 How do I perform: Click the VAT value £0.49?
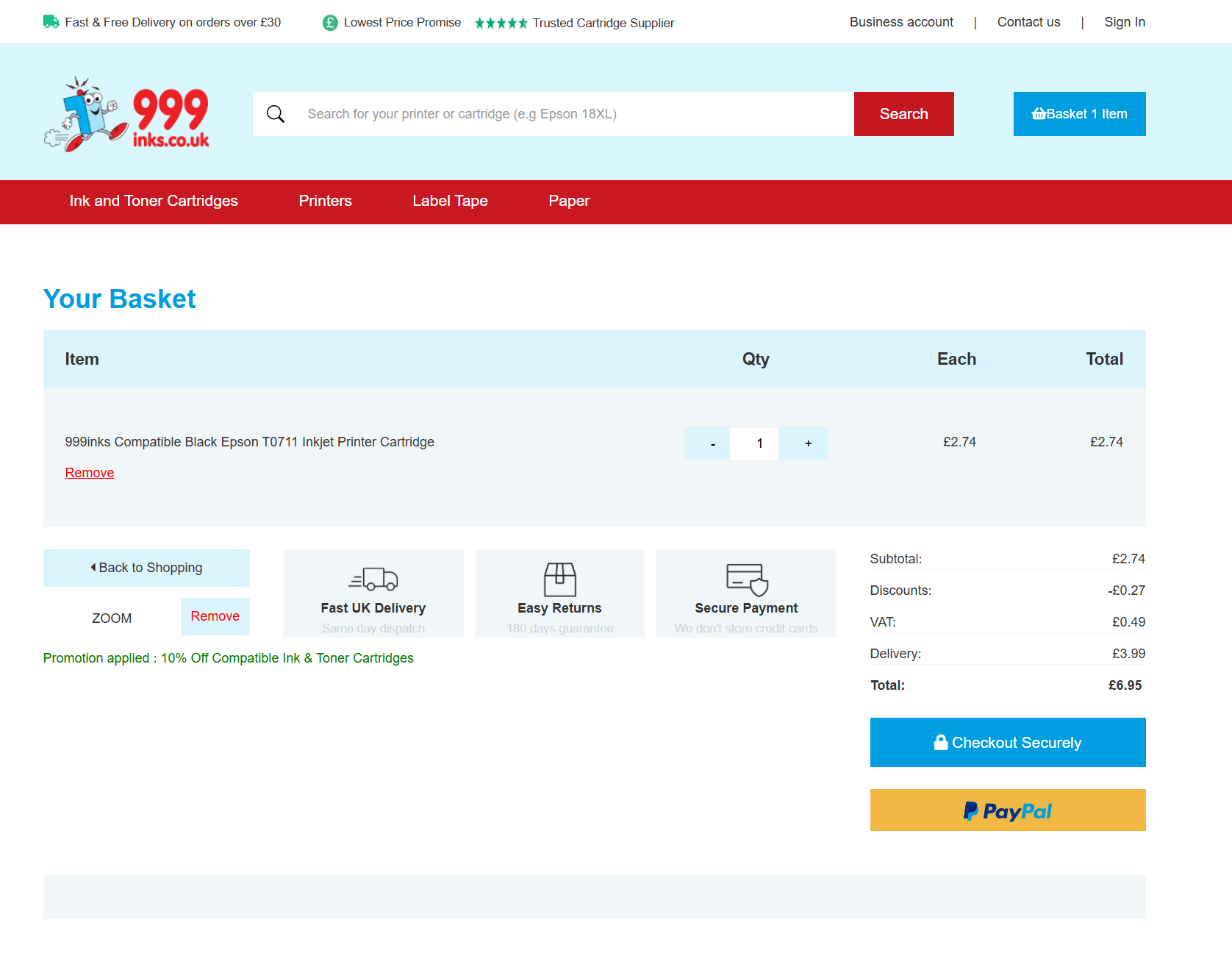tap(1128, 622)
